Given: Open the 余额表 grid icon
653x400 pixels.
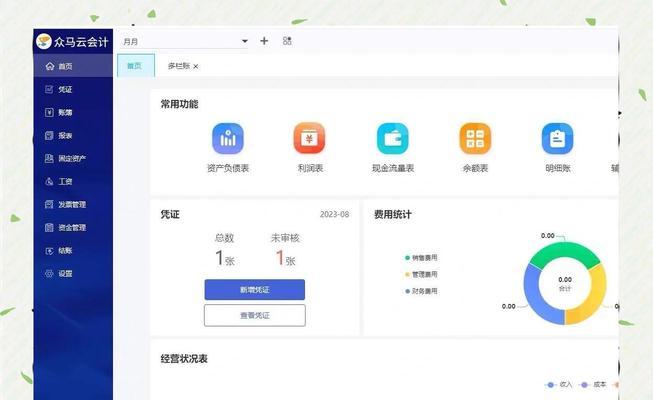Looking at the screenshot, I should (x=475, y=138).
